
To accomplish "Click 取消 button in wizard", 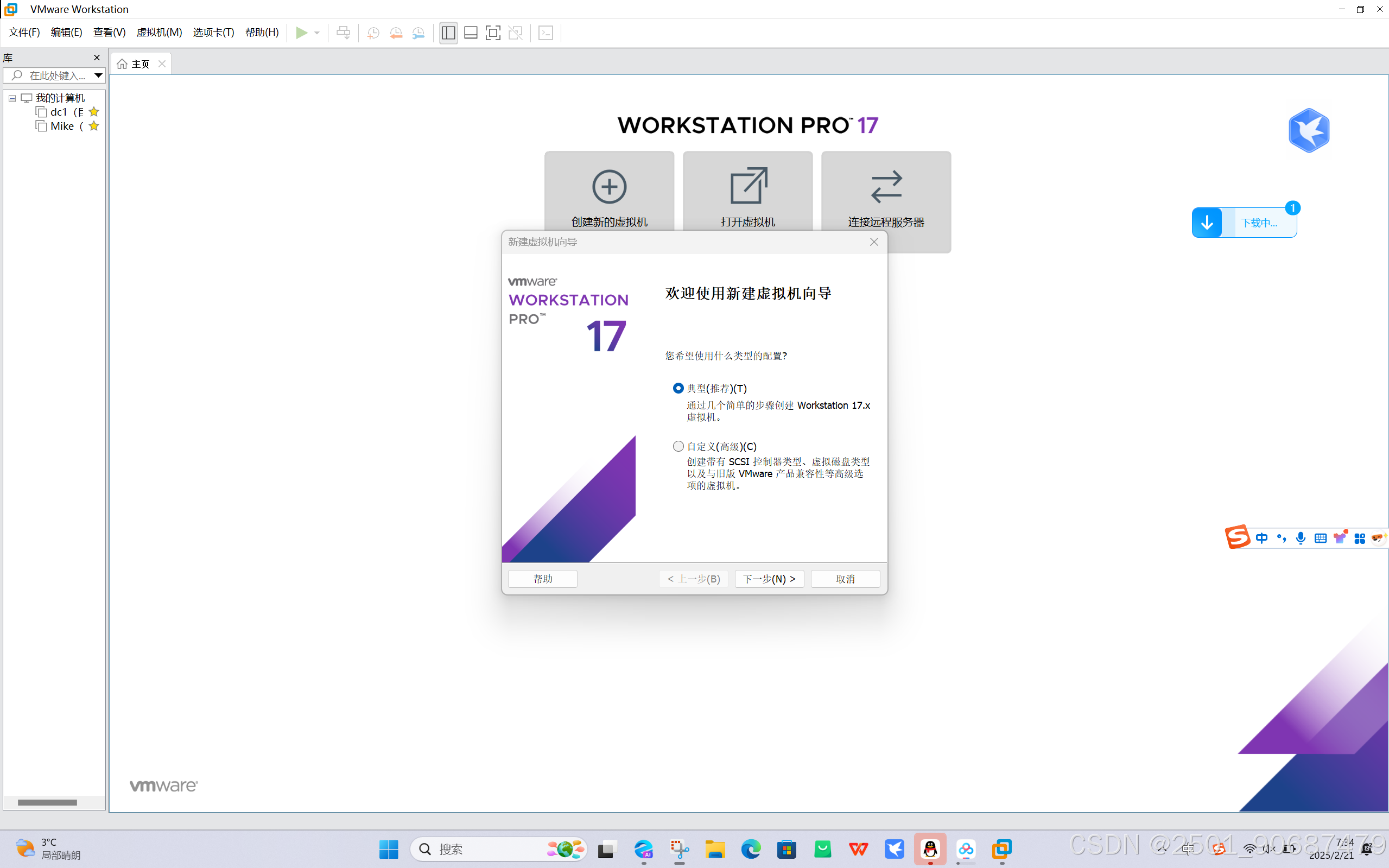I will click(x=845, y=579).
